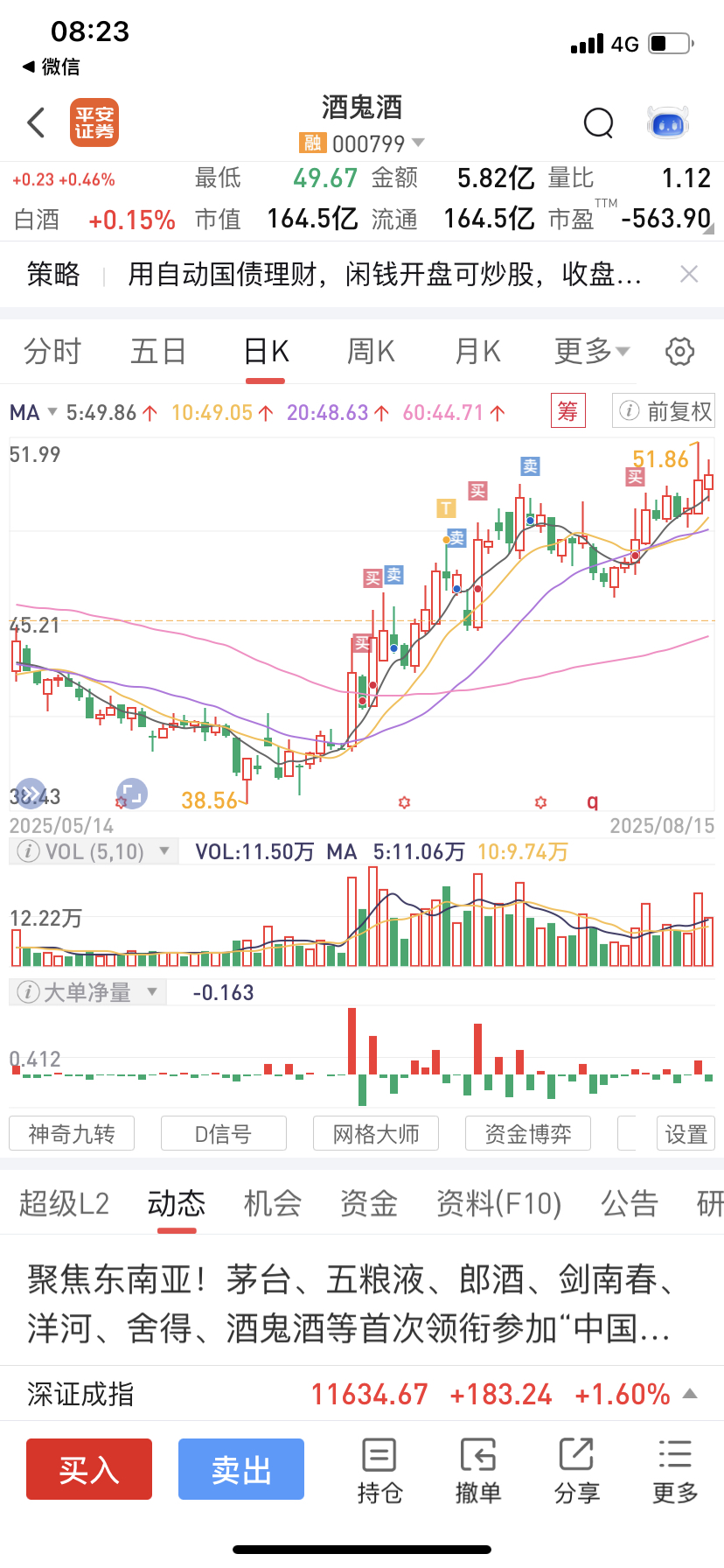This screenshot has width=724, height=1568.
Task: Tap the 资金博弈 indicator button
Action: [528, 1133]
